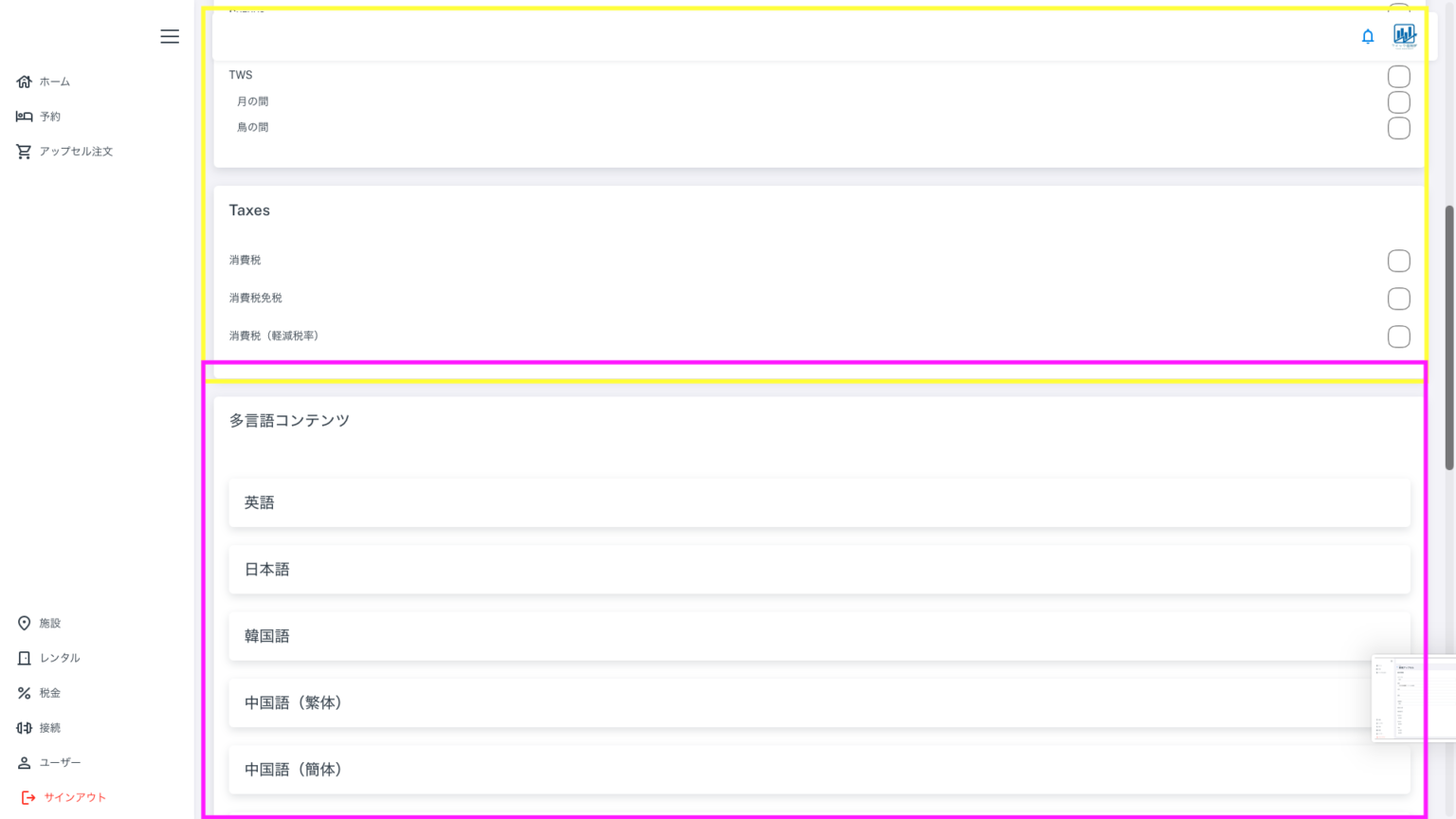Tick the 消費税免税 checkbox
Screen dimensions: 1456x819
pyautogui.click(x=1398, y=299)
